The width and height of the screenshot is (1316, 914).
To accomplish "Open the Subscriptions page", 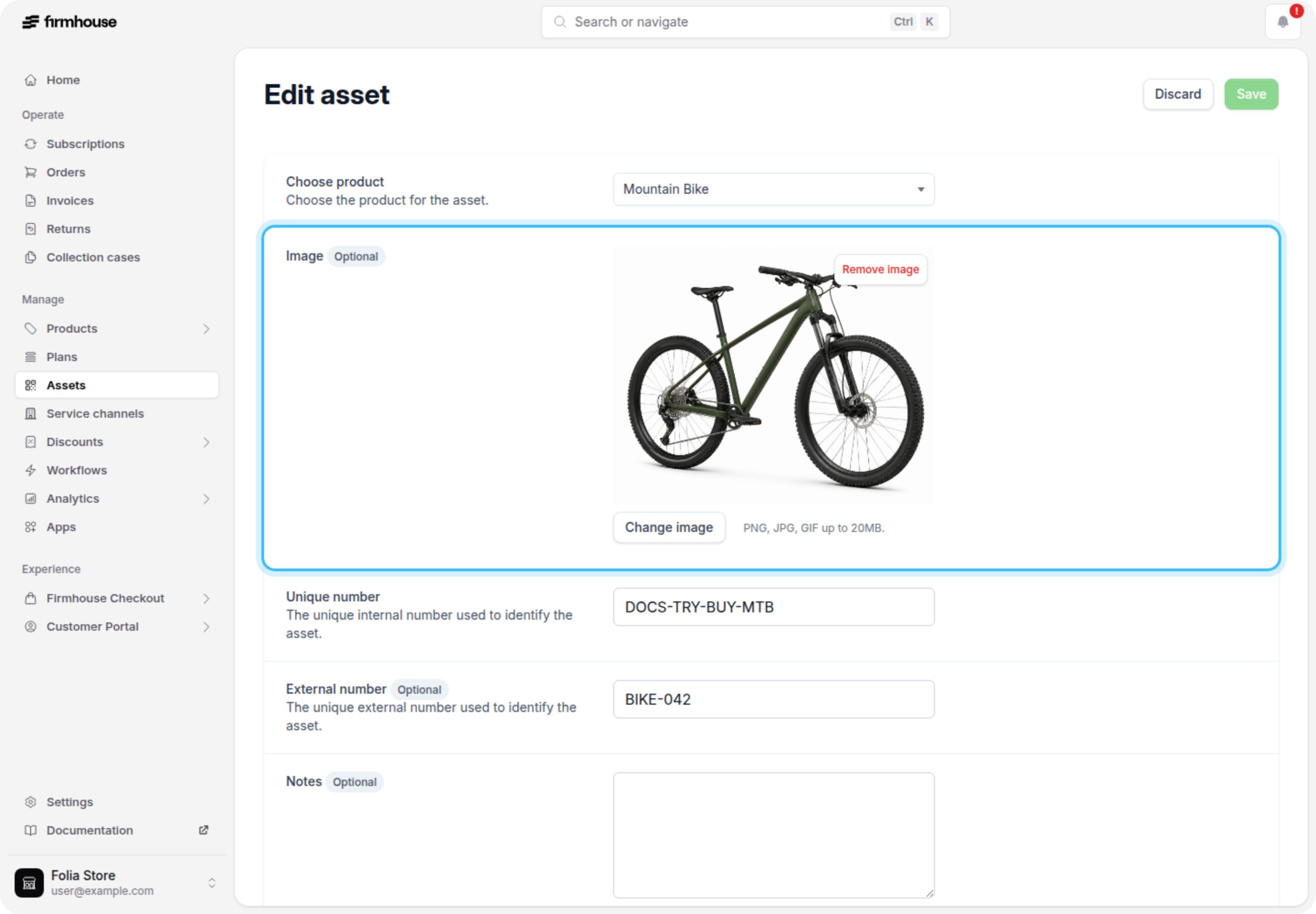I will coord(85,144).
